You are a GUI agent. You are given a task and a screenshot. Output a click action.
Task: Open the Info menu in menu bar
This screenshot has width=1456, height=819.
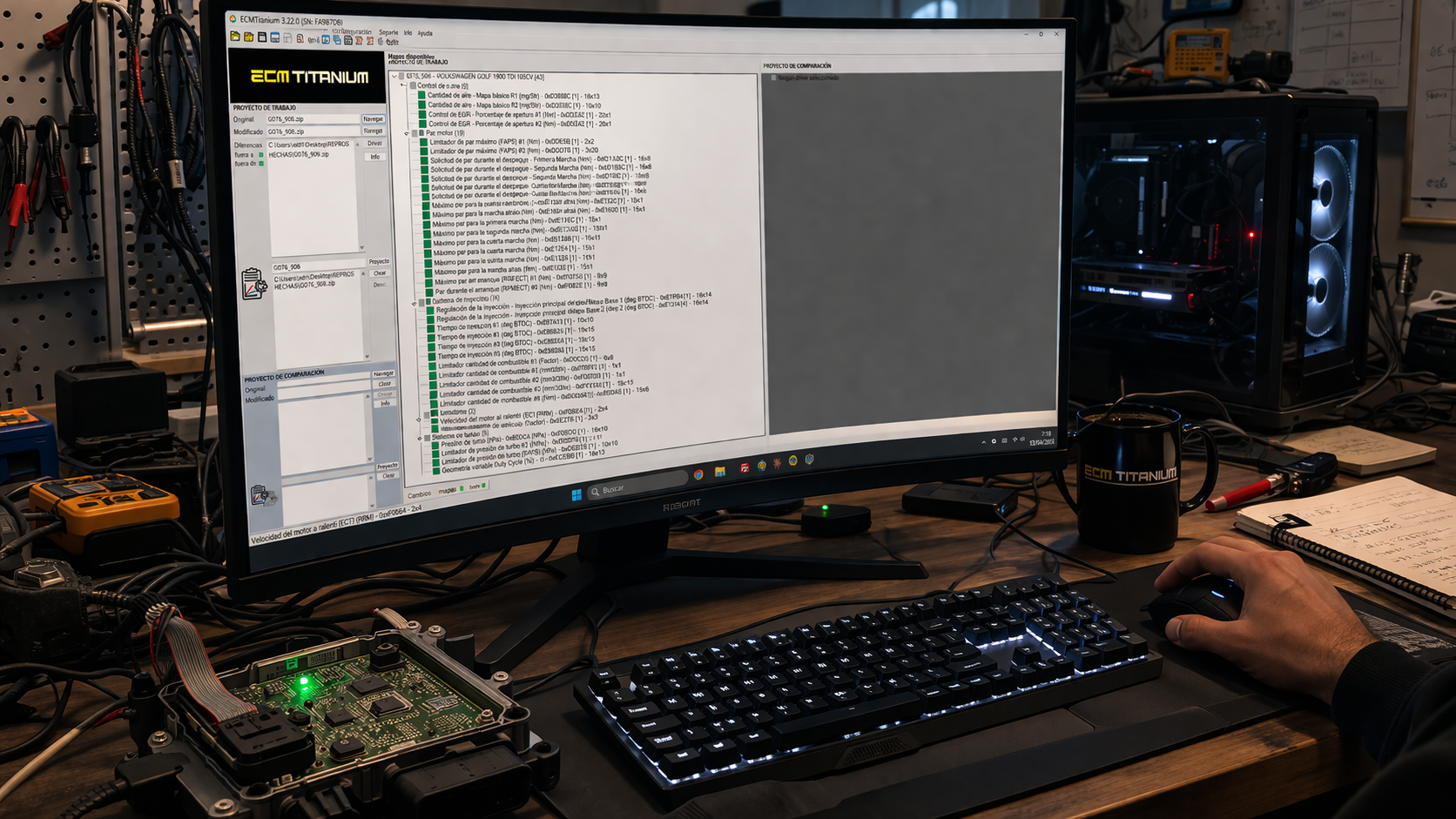[408, 33]
